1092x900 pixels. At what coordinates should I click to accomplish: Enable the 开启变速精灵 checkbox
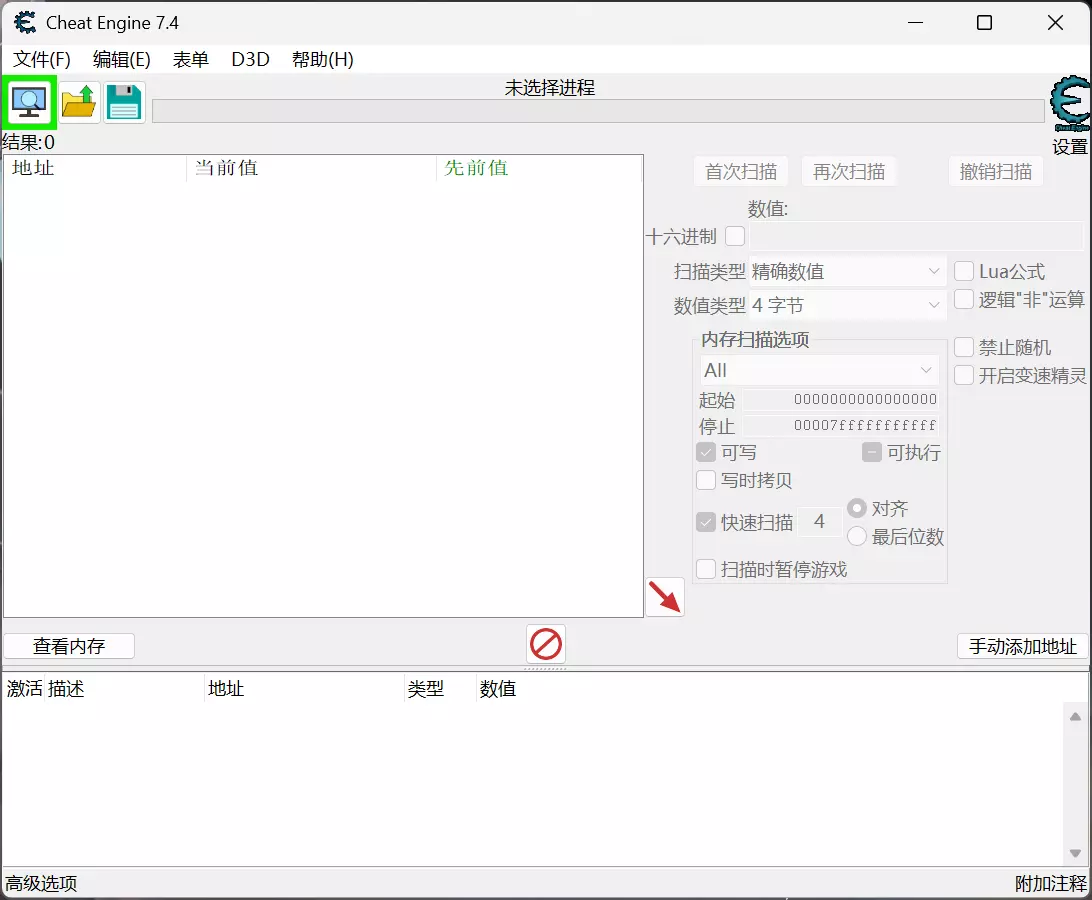[964, 375]
